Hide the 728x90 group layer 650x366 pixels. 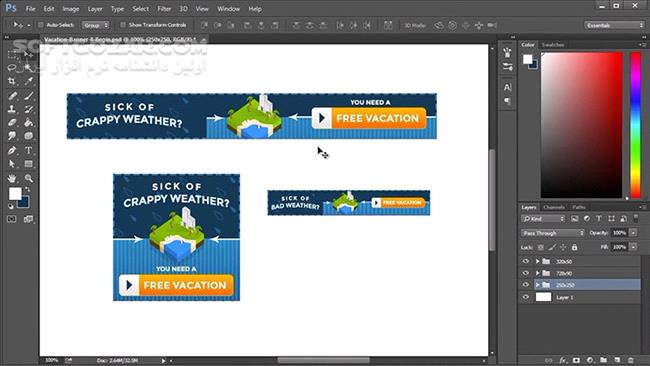tap(526, 273)
